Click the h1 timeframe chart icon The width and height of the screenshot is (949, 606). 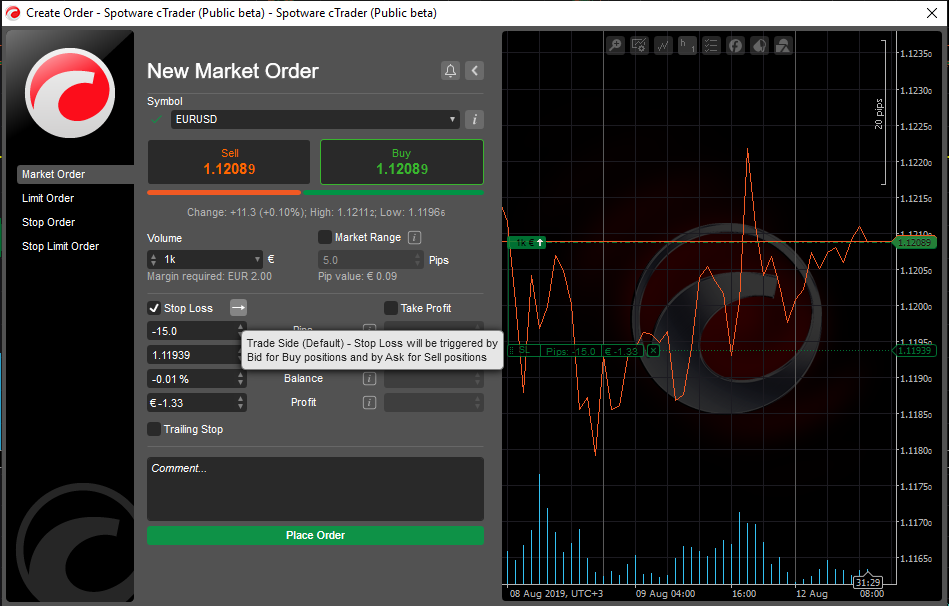pyautogui.click(x=687, y=46)
